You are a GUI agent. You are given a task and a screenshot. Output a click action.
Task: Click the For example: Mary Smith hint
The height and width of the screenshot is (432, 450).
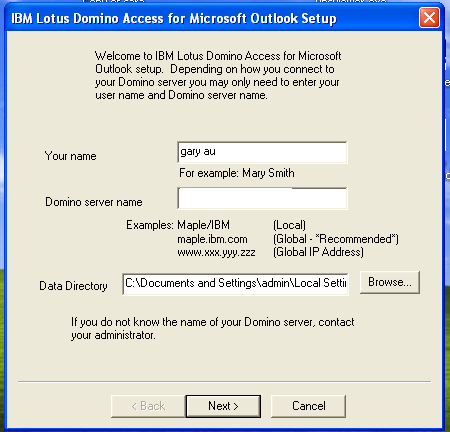[x=237, y=173]
